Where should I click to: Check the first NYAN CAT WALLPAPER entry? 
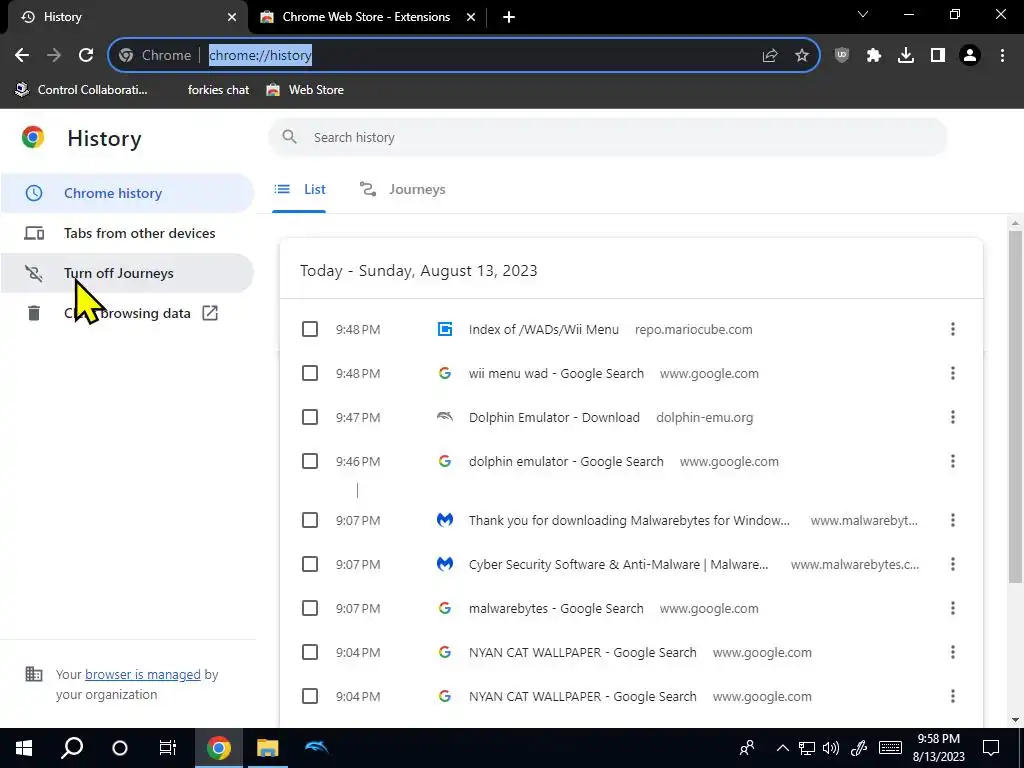[310, 652]
